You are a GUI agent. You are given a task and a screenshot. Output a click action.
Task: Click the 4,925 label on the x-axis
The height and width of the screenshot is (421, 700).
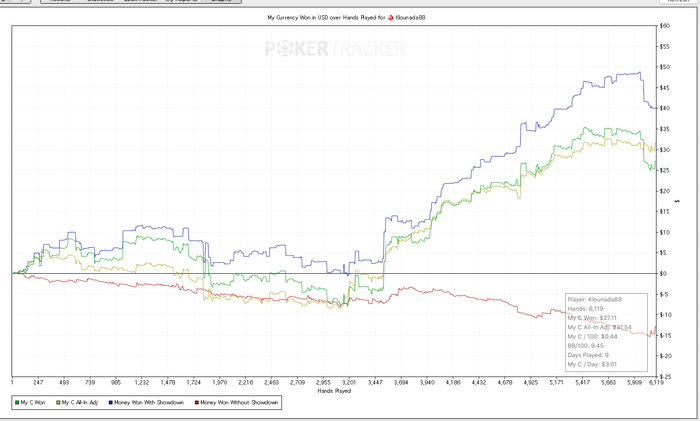pos(531,383)
